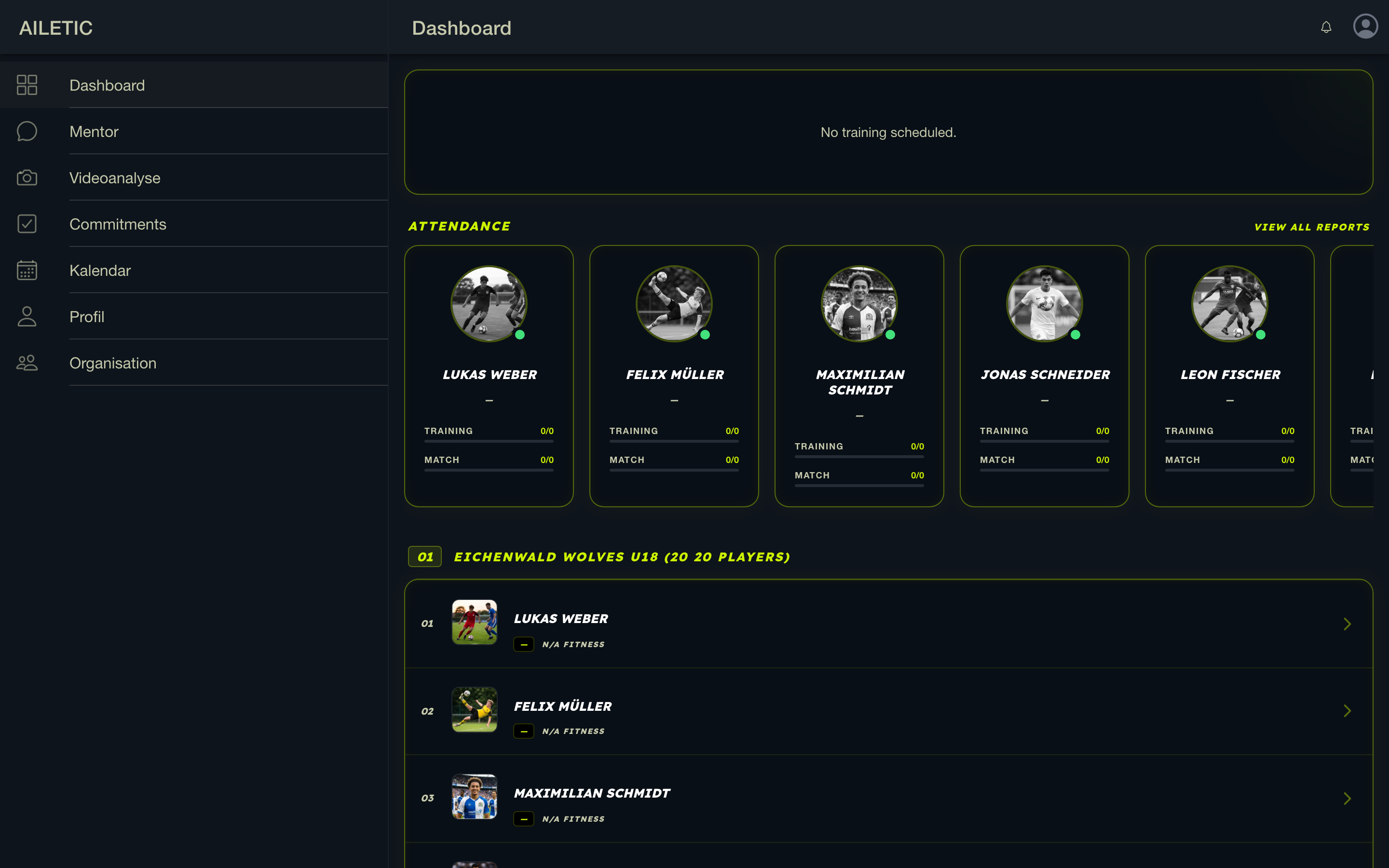Click Lukas Weber's green online status dot
The image size is (1389, 868).
(x=520, y=335)
